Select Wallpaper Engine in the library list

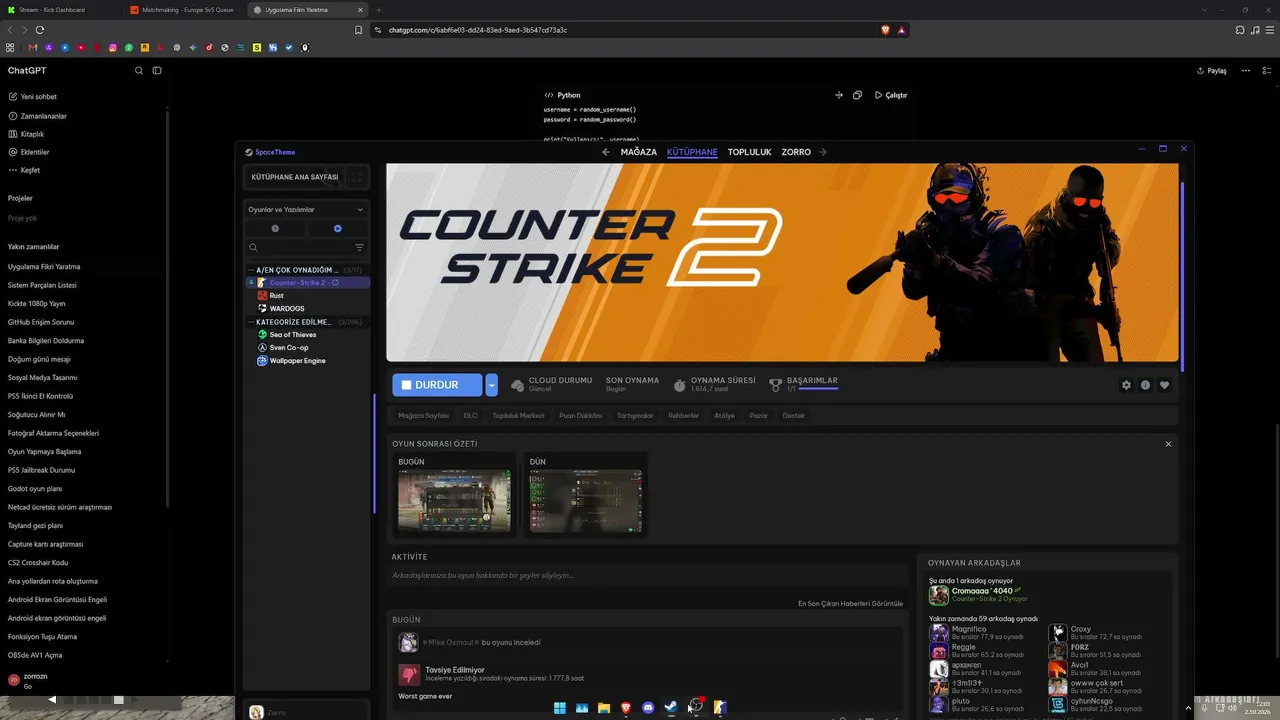(x=297, y=360)
